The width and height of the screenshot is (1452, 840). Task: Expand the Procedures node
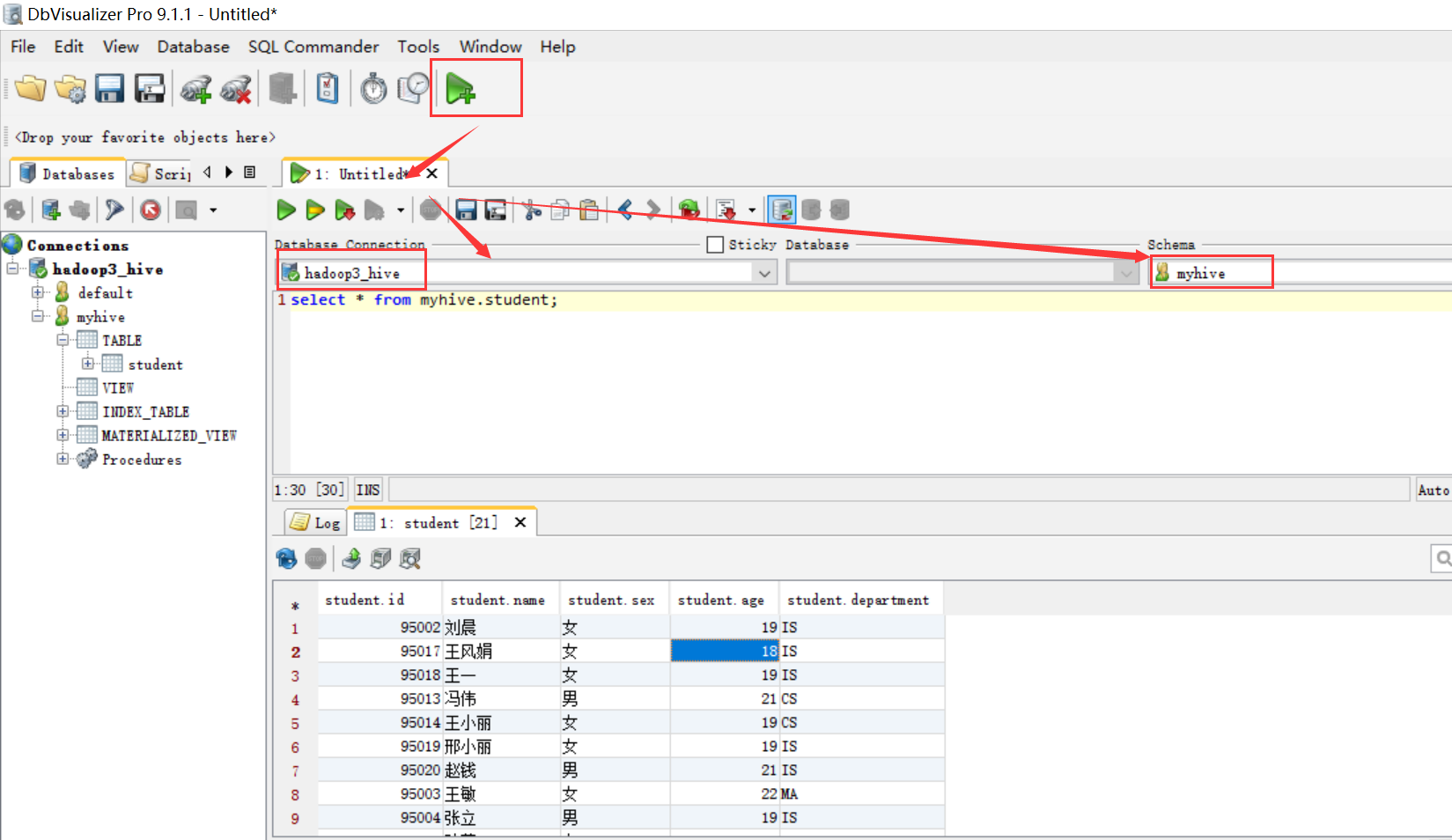pyautogui.click(x=63, y=458)
